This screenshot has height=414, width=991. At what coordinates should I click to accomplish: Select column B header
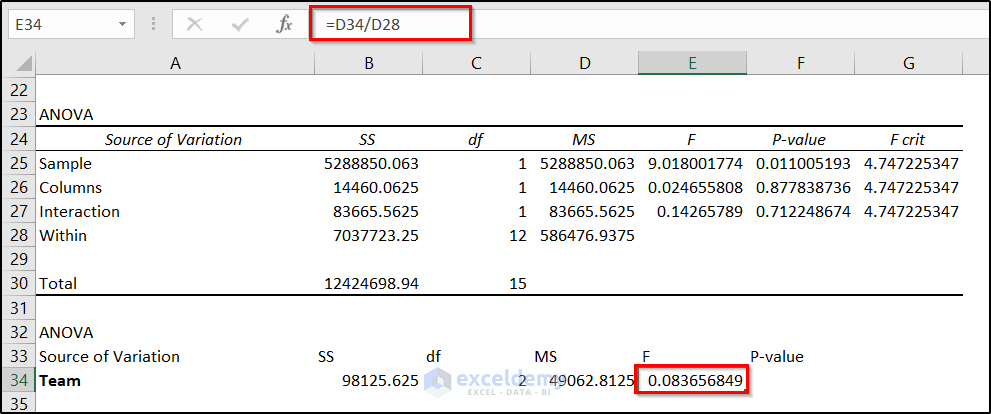[368, 63]
